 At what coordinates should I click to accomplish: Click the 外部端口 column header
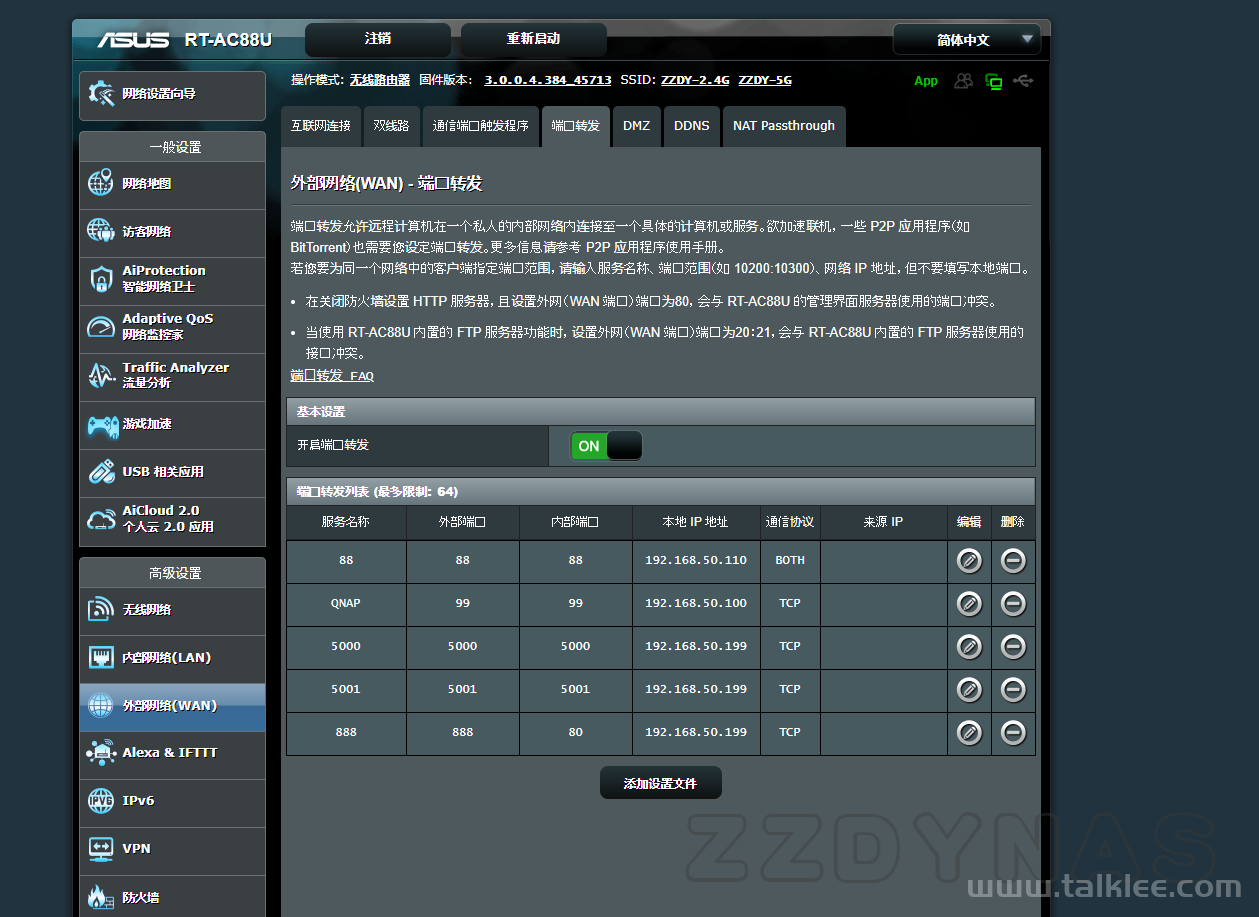pos(463,522)
